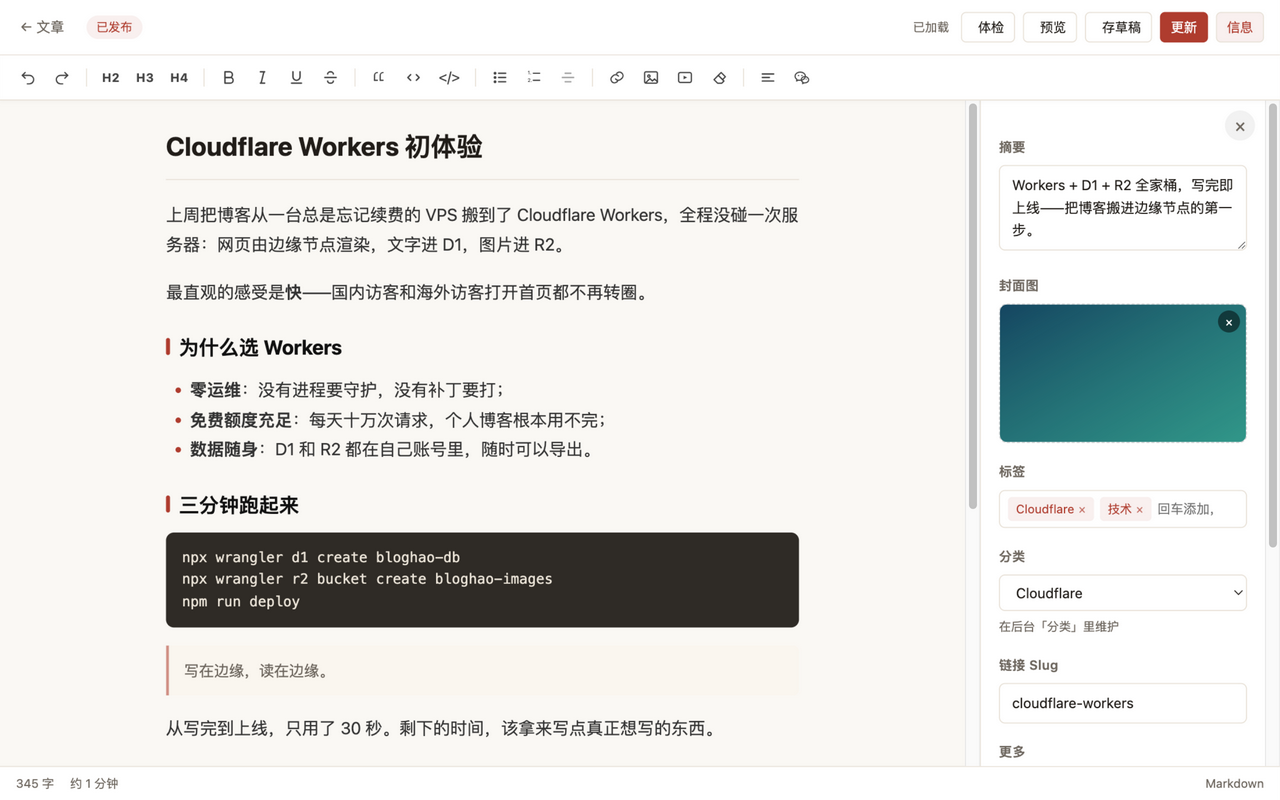1280x800 pixels.
Task: Open the text alignment option
Action: (x=768, y=78)
